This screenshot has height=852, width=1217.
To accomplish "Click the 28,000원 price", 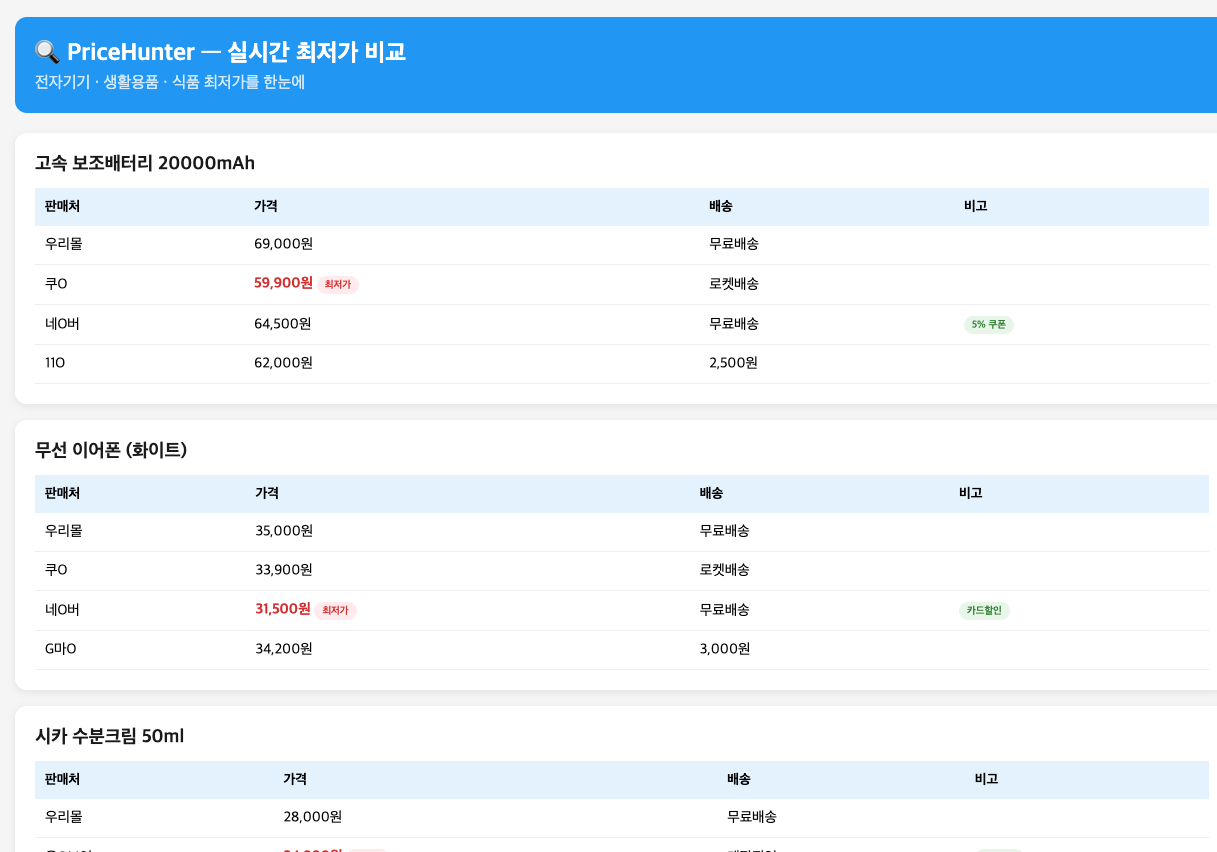I will click(x=313, y=817).
